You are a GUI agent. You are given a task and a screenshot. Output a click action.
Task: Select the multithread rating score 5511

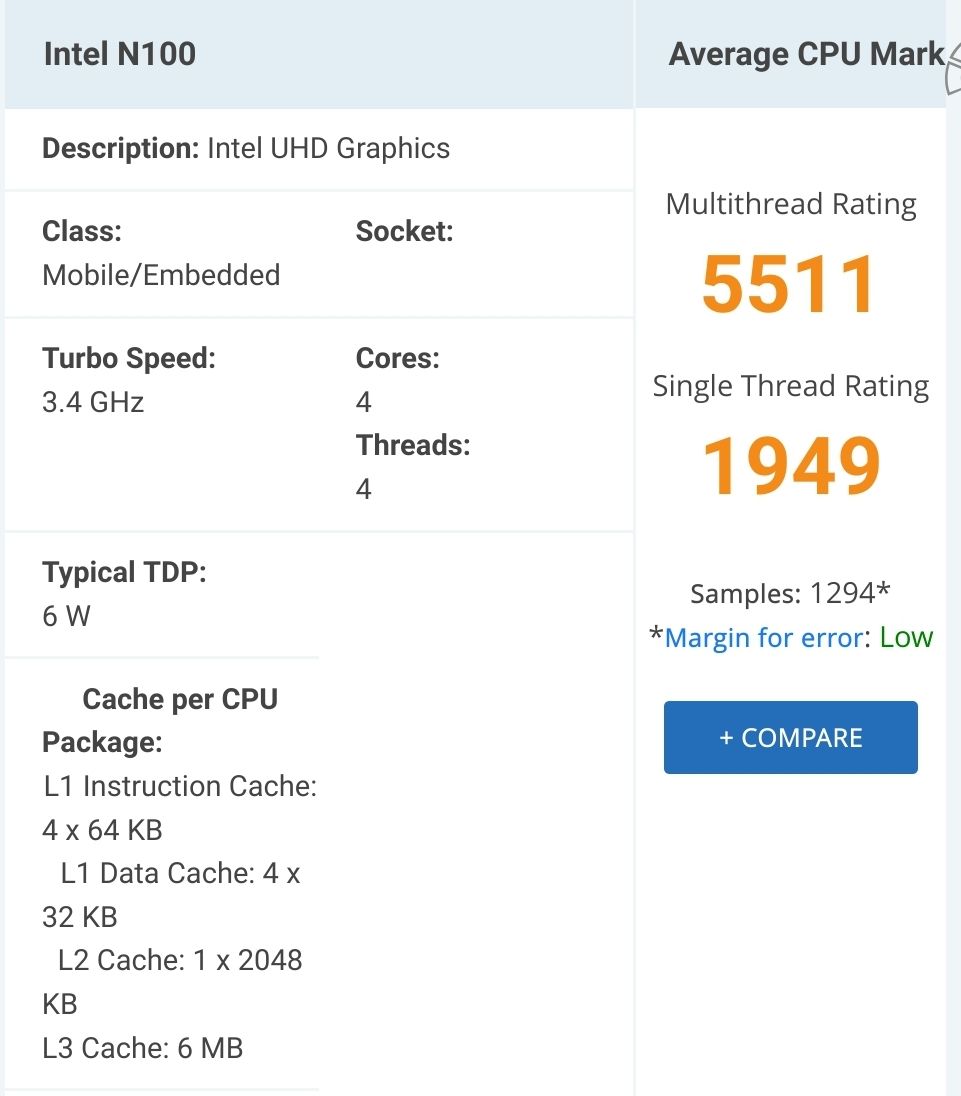pyautogui.click(x=790, y=285)
